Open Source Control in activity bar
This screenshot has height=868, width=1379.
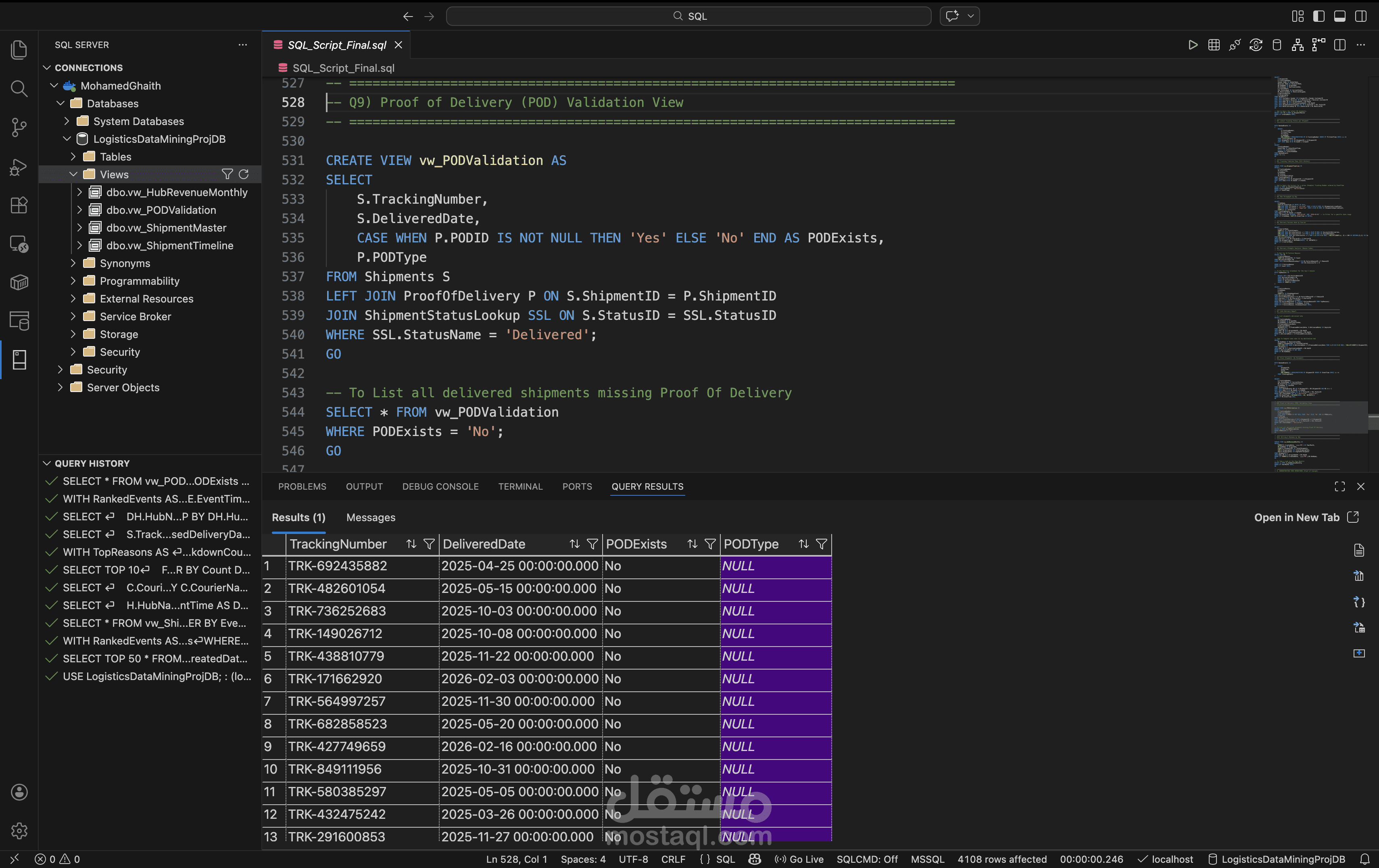pyautogui.click(x=19, y=127)
